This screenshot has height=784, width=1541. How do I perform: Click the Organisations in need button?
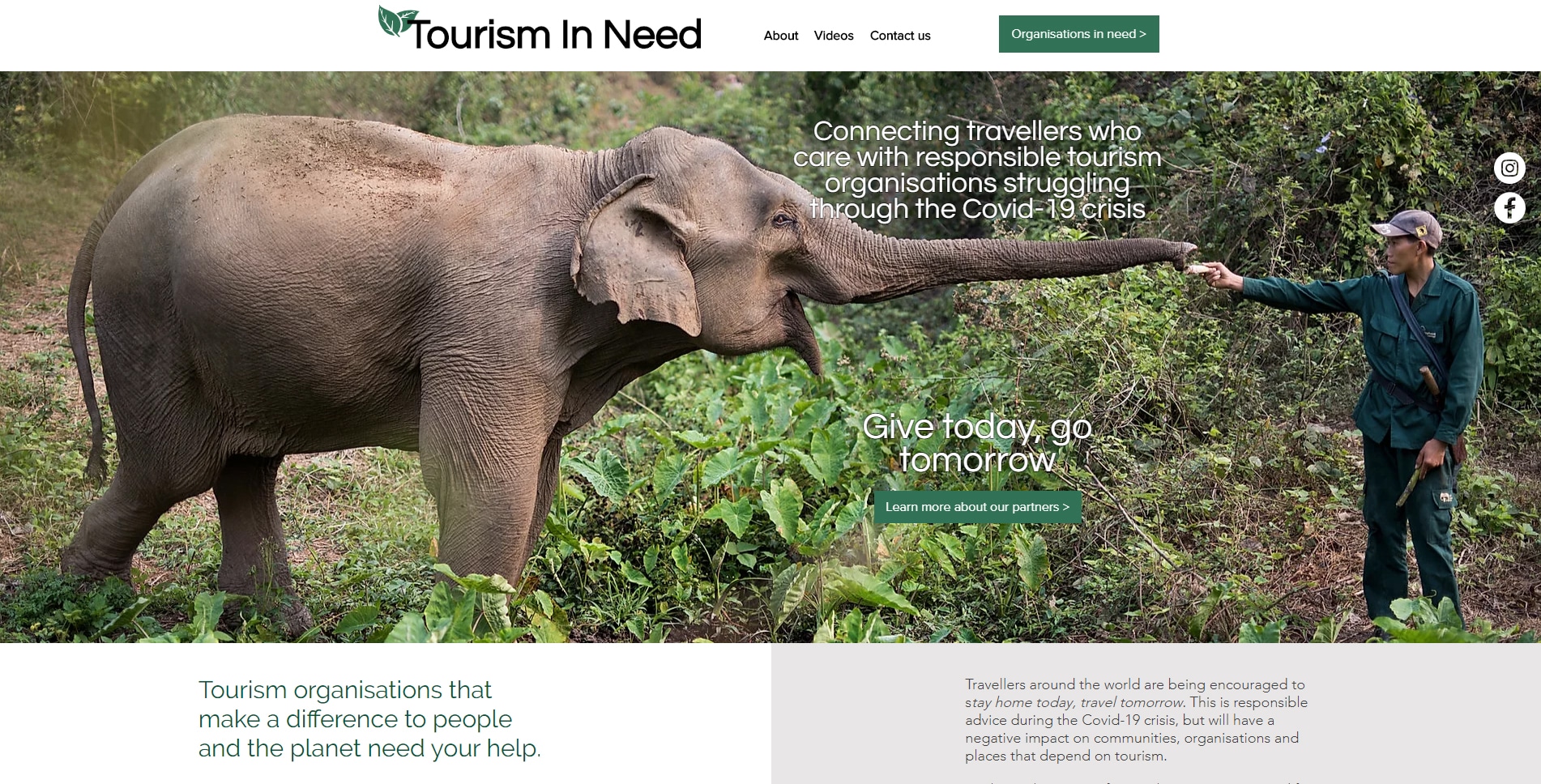click(x=1078, y=34)
